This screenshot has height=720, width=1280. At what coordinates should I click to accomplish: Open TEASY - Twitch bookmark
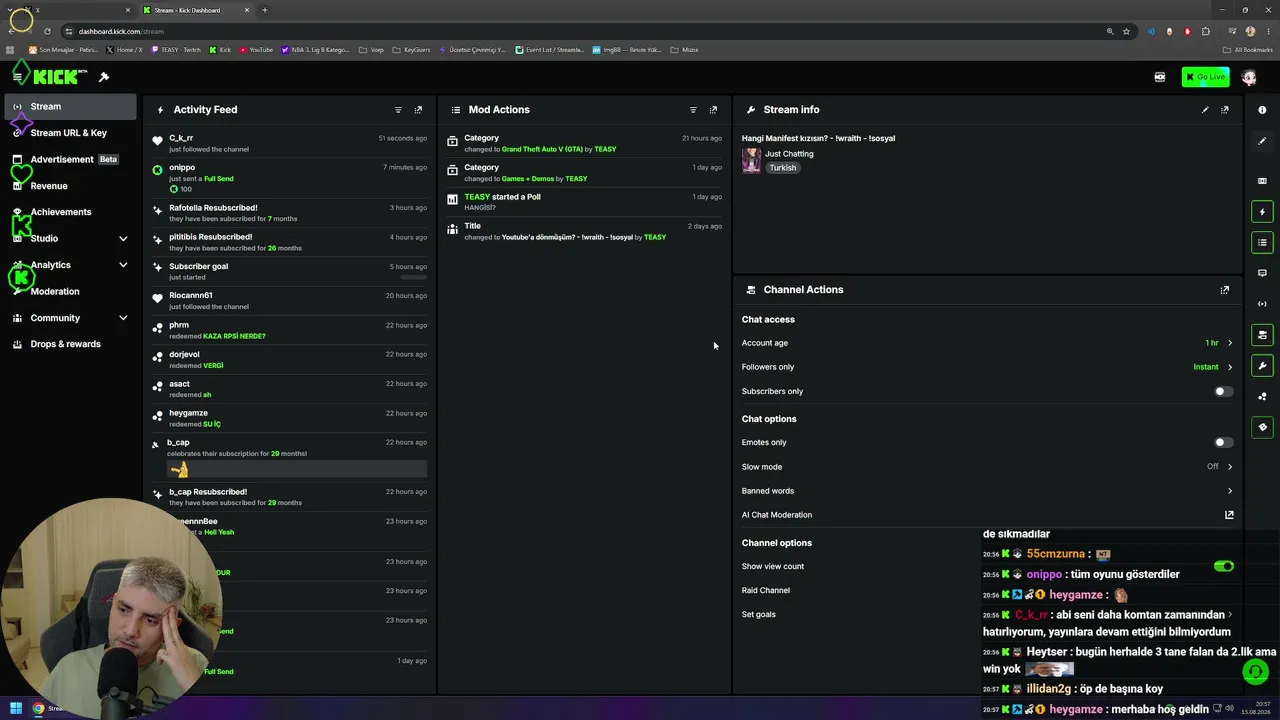tap(176, 50)
